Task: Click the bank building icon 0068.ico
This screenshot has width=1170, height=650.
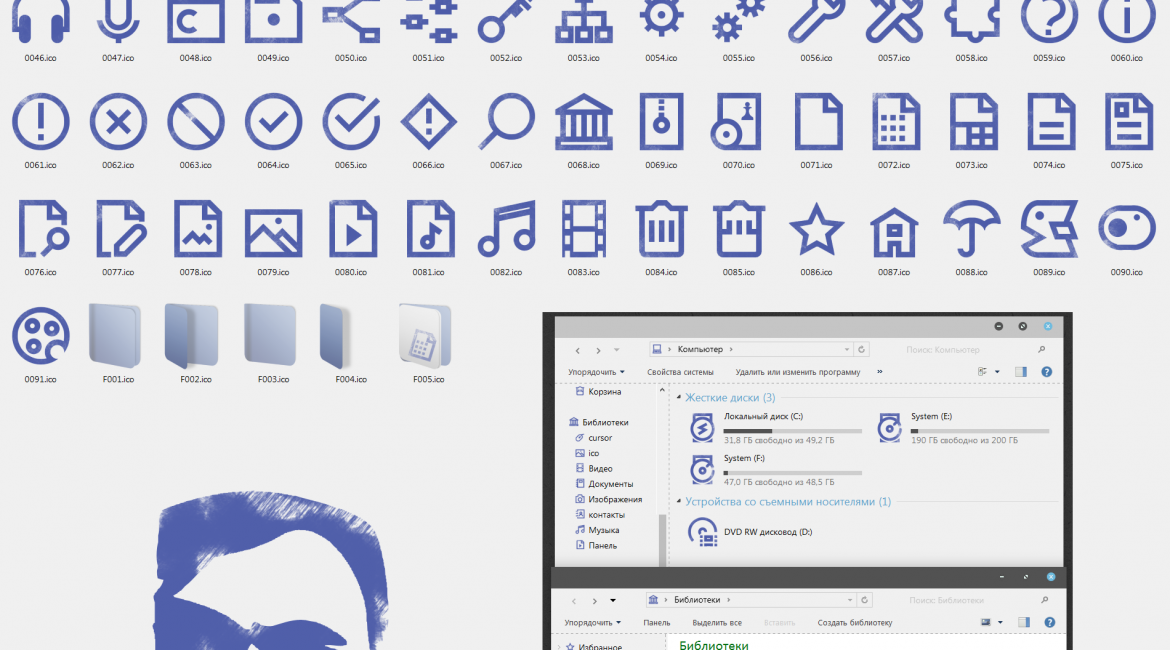Action: [584, 122]
